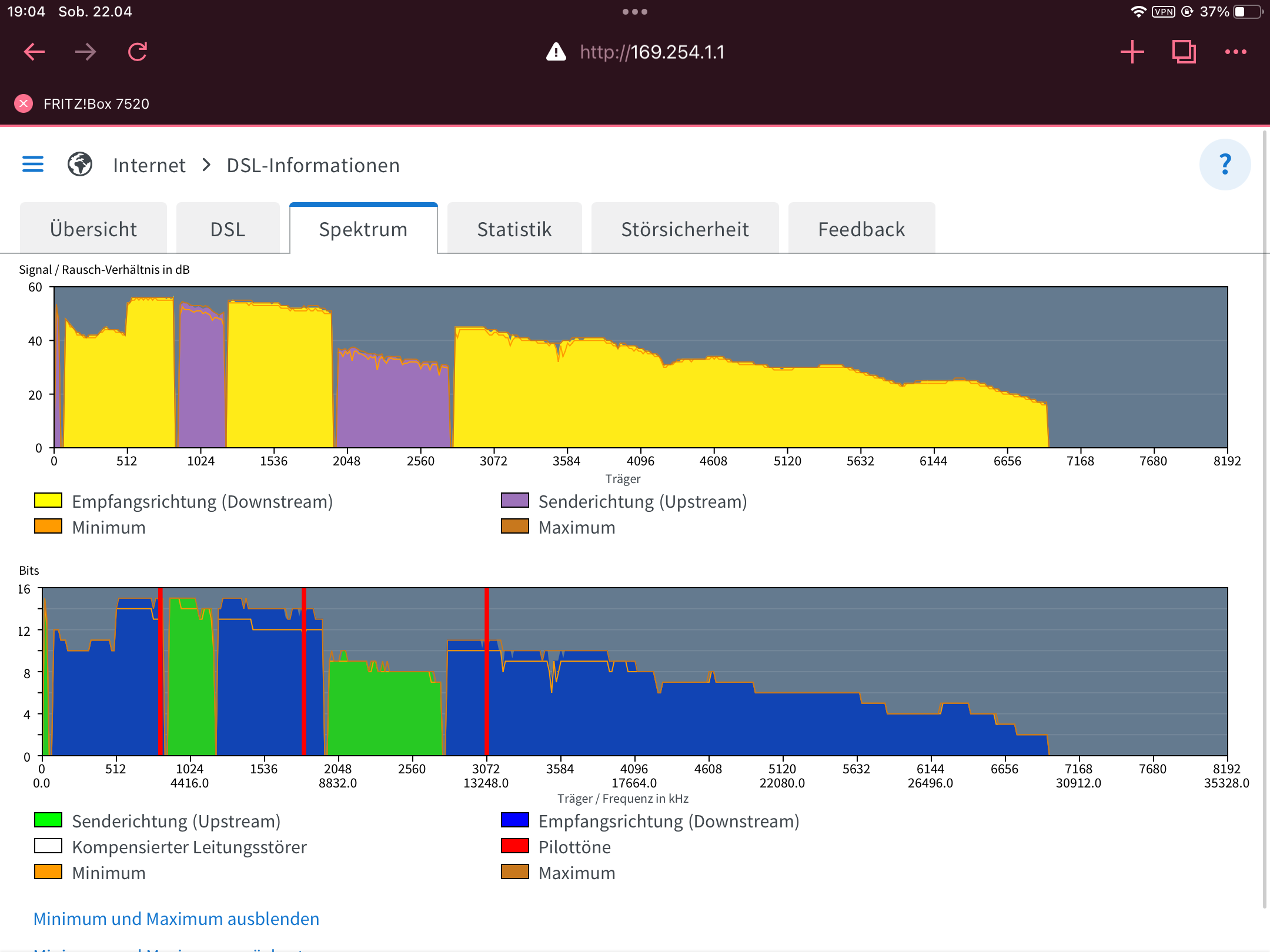Select the Statistik tab
Screen dimensions: 1270x952
514,229
